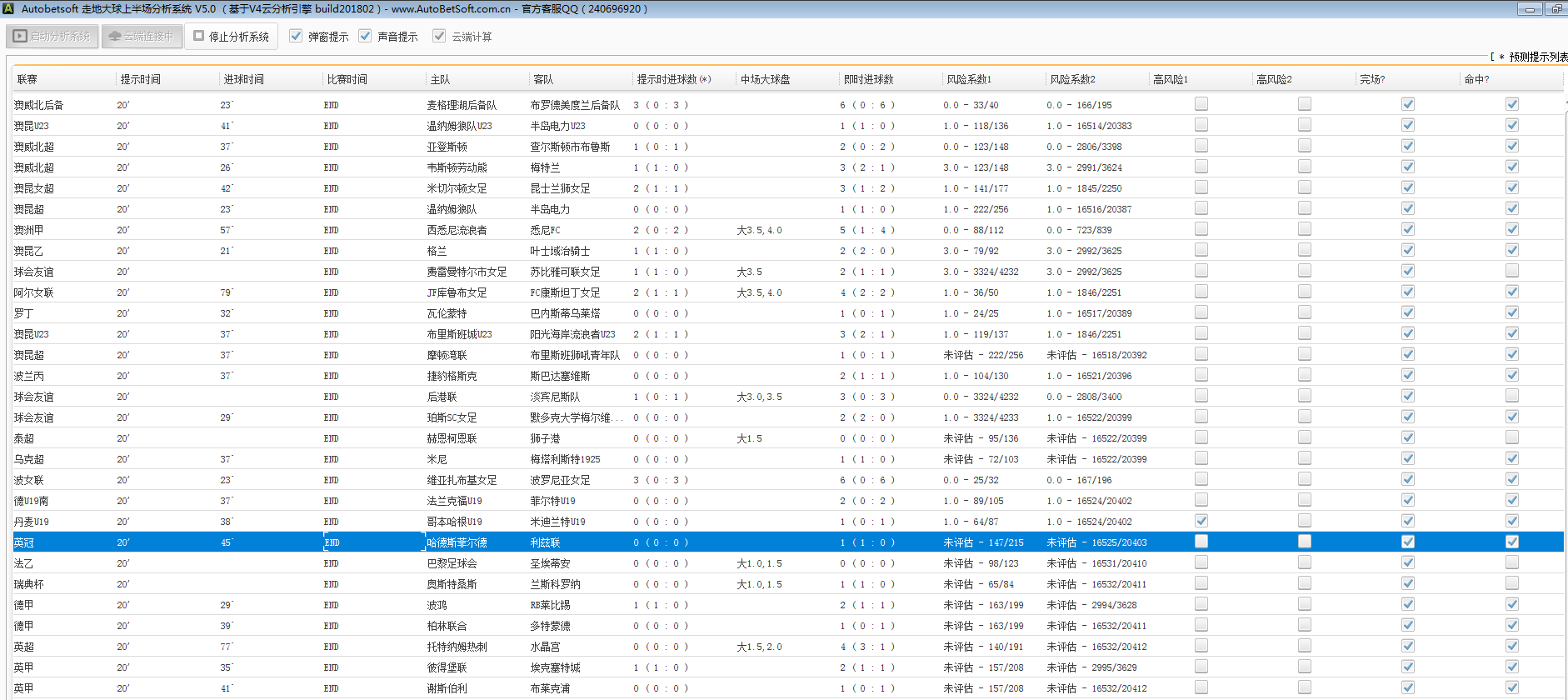This screenshot has height=700, width=1568.
Task: Toggle the 云端计算 checkbox
Action: 439,36
